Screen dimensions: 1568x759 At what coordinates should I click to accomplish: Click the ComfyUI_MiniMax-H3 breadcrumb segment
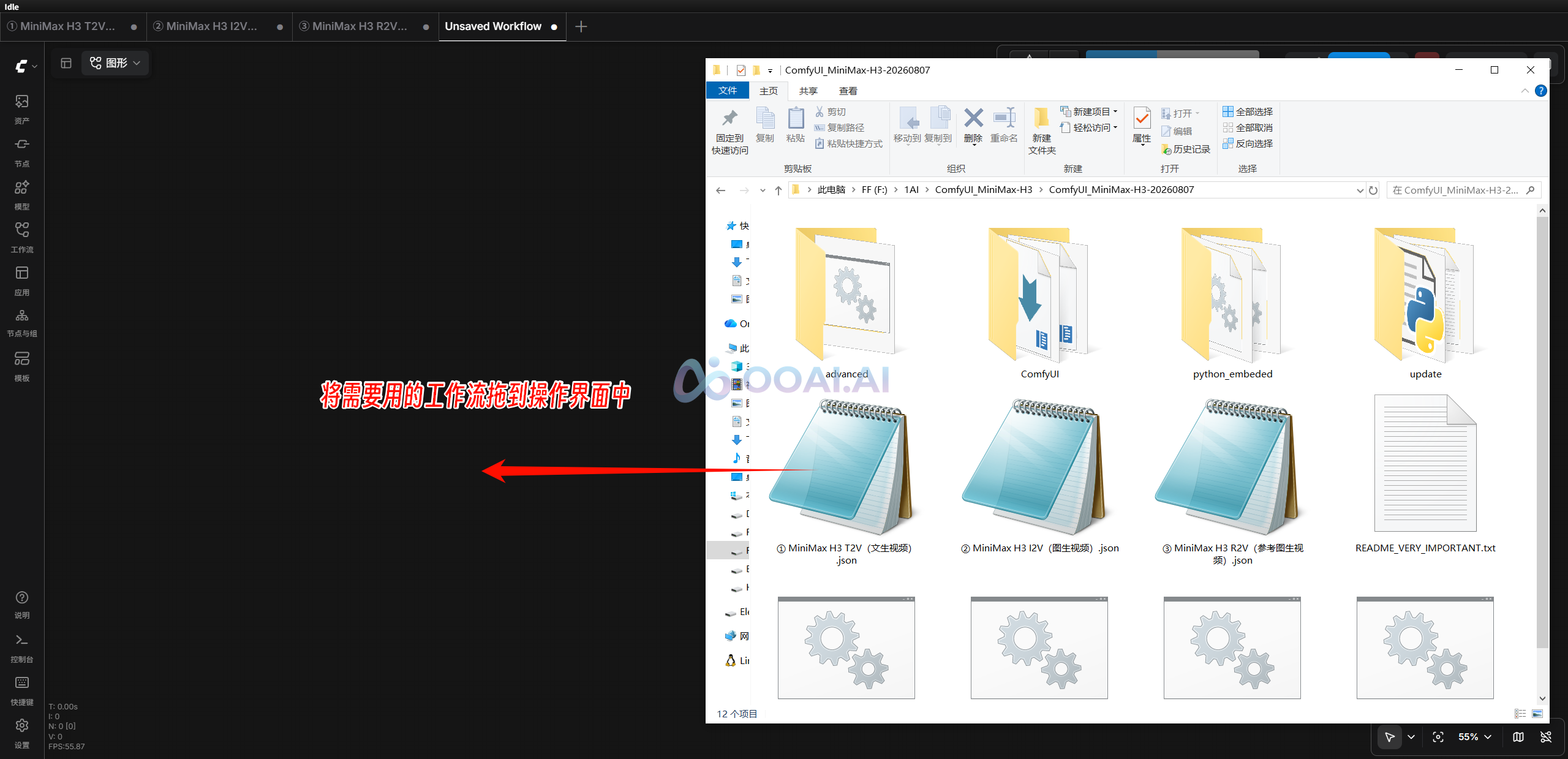tap(984, 190)
